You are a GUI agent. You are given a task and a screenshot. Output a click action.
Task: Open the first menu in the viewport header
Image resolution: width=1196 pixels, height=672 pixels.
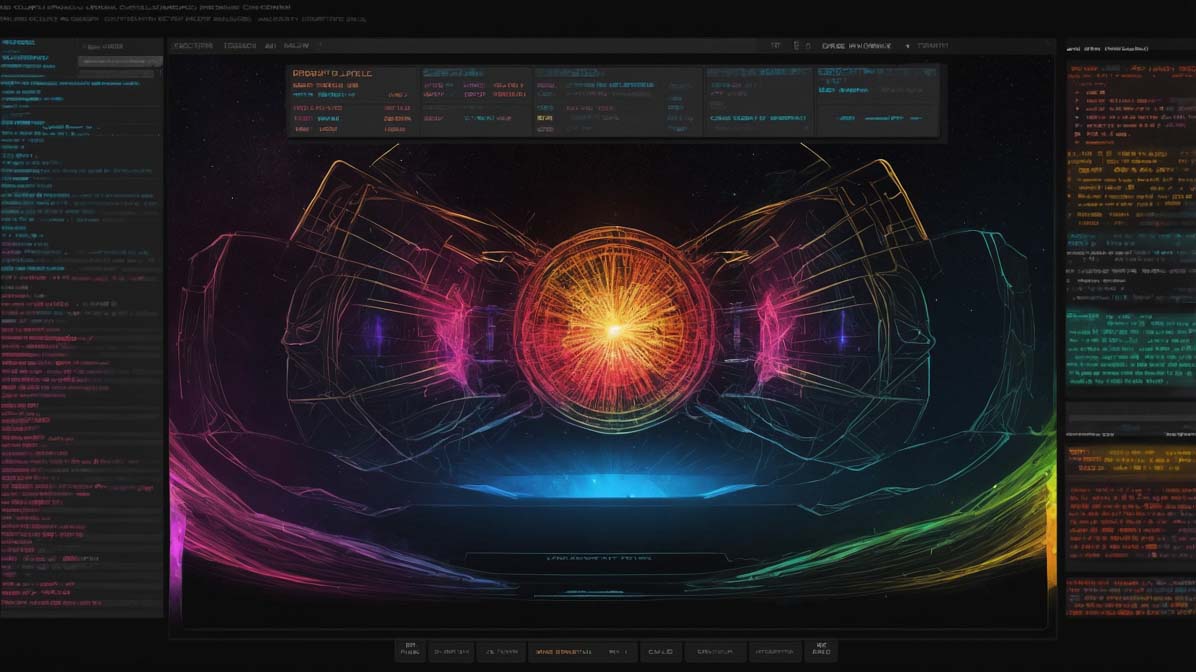(x=195, y=46)
